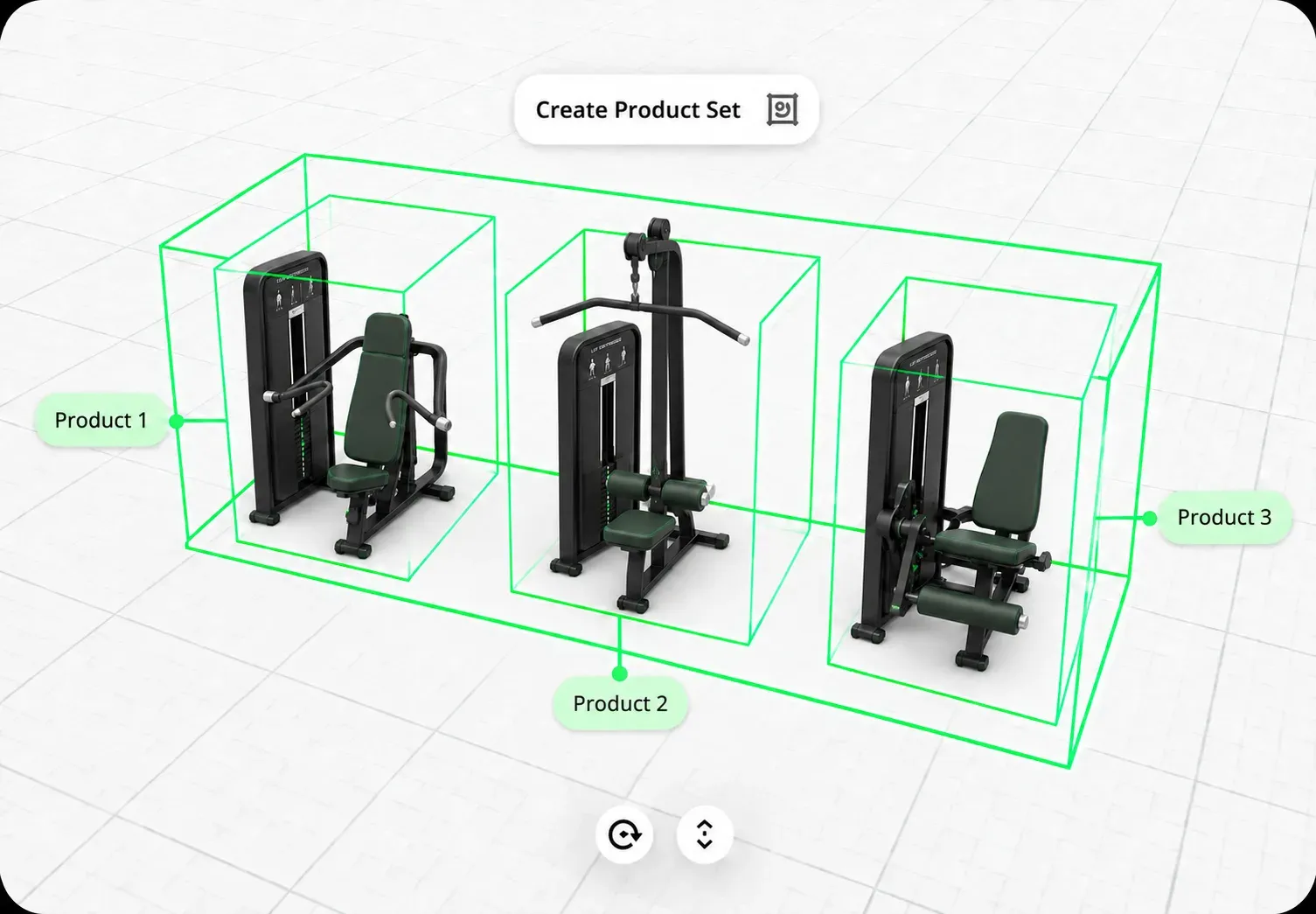Click the vertical move arrows icon button

[704, 834]
